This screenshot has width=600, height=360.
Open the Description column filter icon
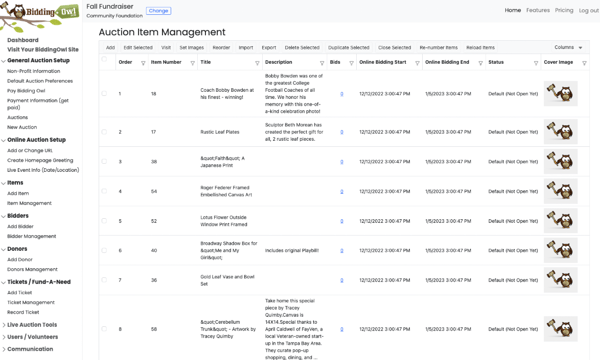tap(322, 63)
